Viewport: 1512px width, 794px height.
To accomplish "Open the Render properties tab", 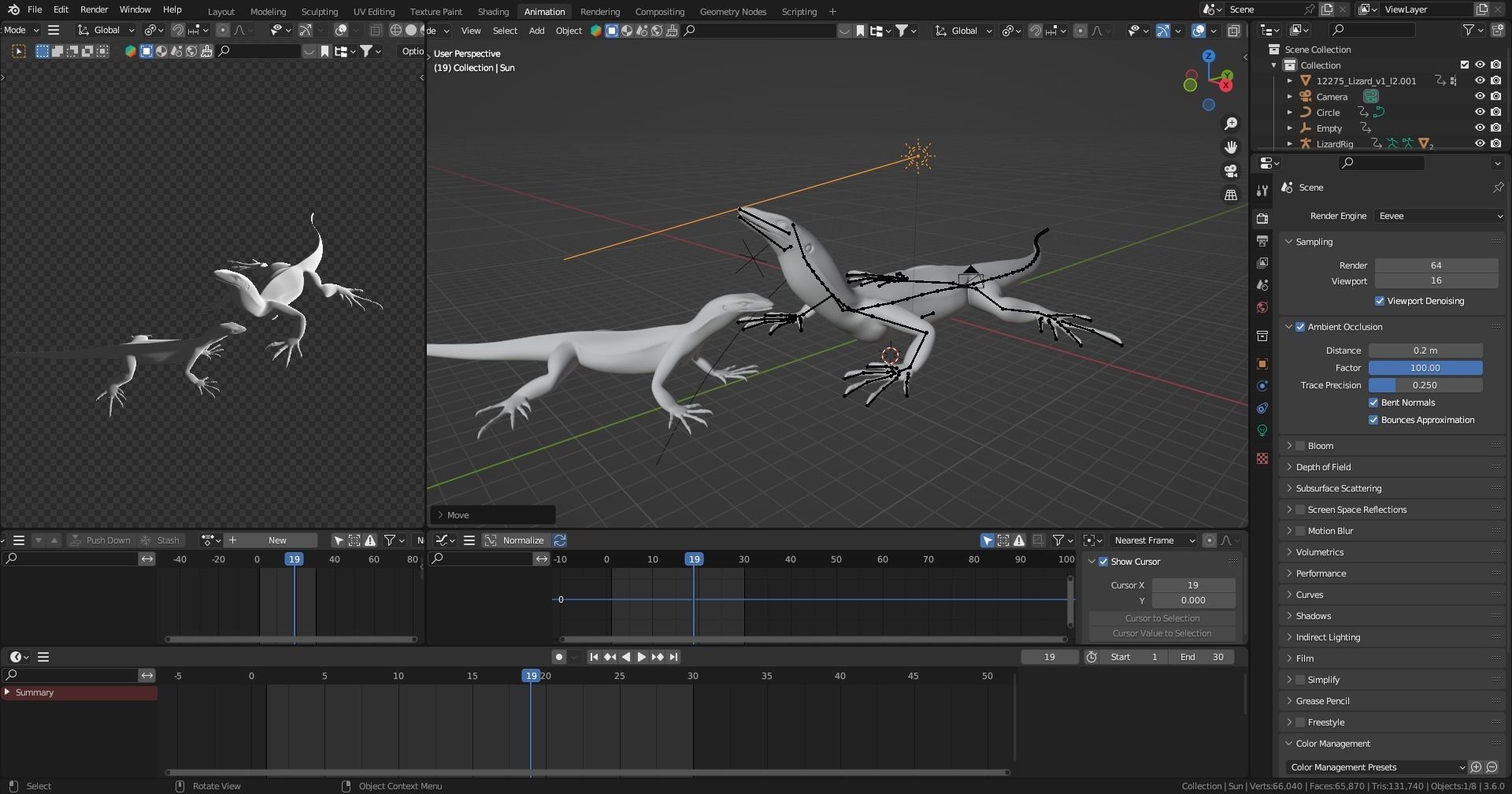I will pos(1262,218).
